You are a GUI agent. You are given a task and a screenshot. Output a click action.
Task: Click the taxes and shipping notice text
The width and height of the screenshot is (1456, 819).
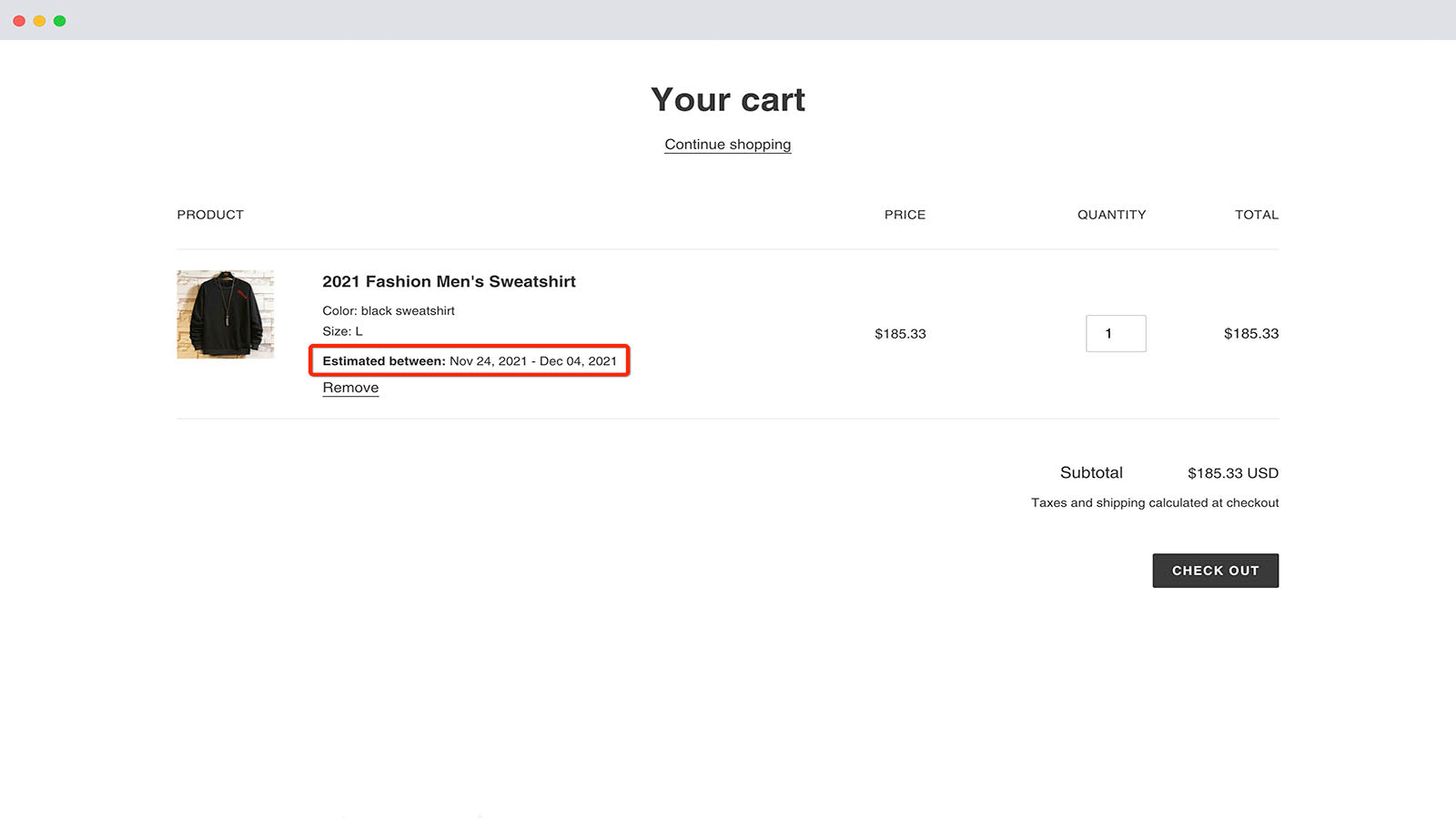tap(1155, 502)
